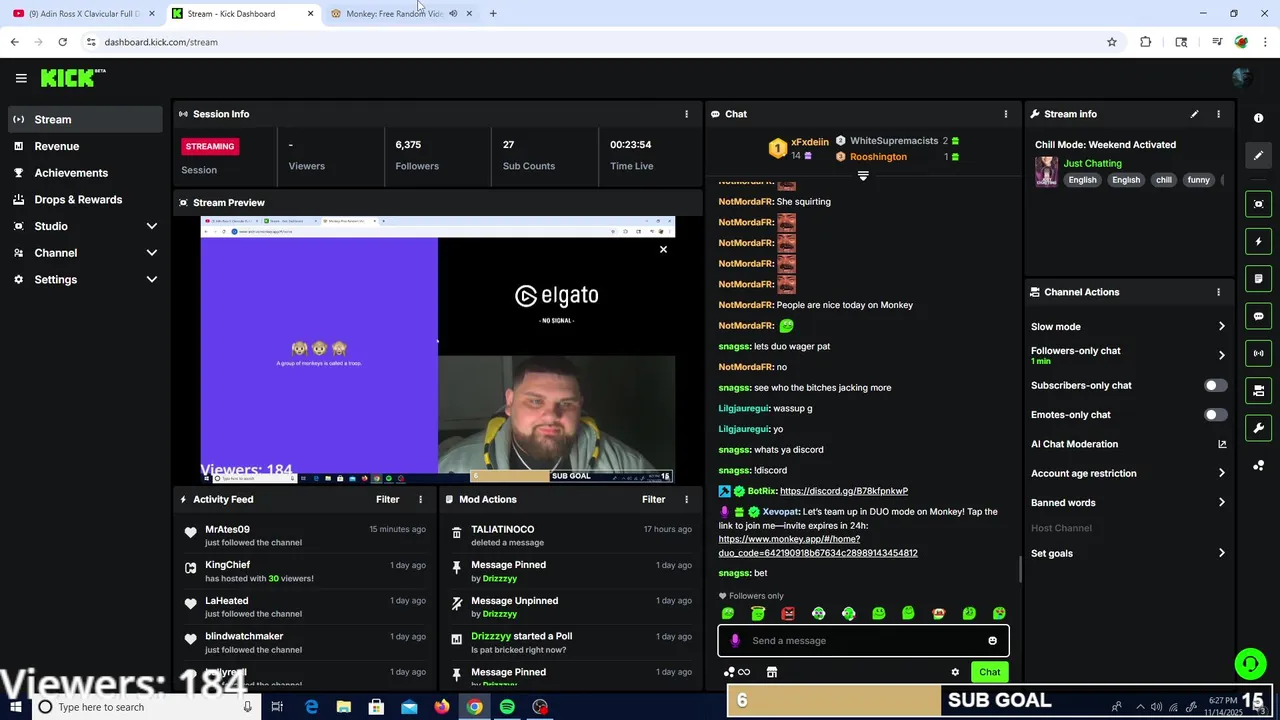The height and width of the screenshot is (720, 1280).
Task: Open the hamburger menu beside Kick logo
Action: (21, 78)
